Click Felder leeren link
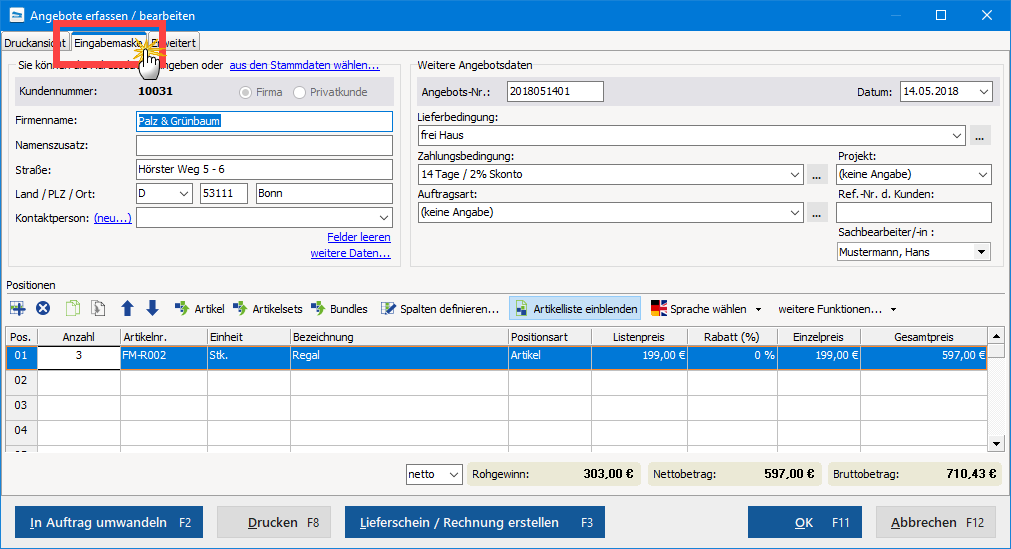 pos(358,237)
